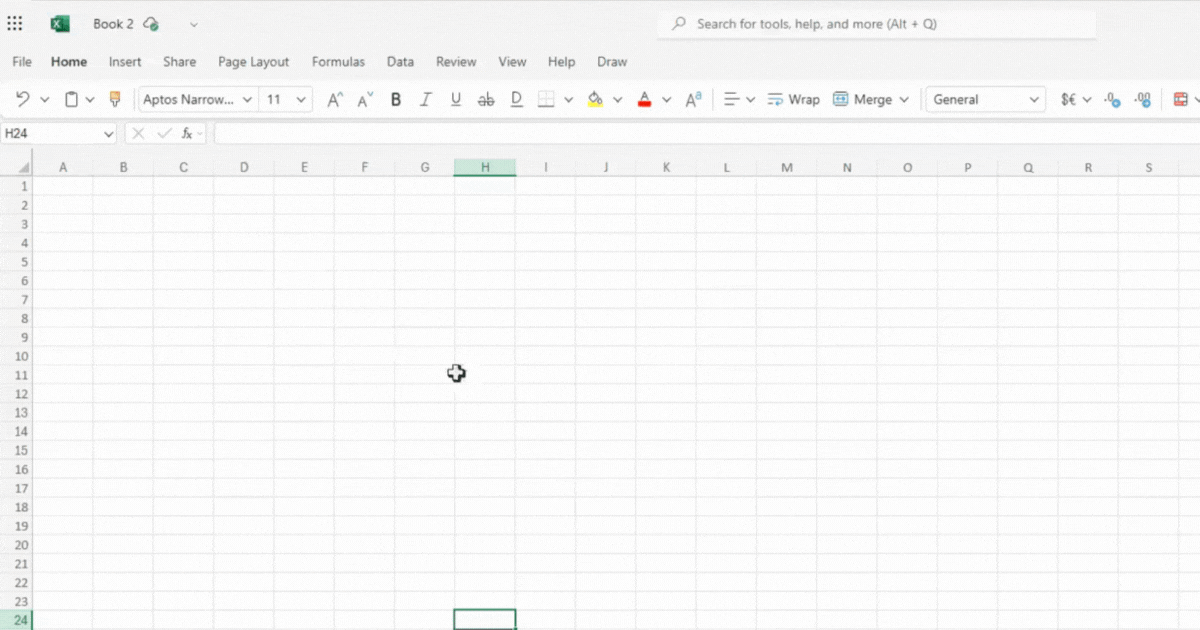This screenshot has width=1200, height=630.
Task: Open the text alignment dropdown
Action: pyautogui.click(x=739, y=99)
